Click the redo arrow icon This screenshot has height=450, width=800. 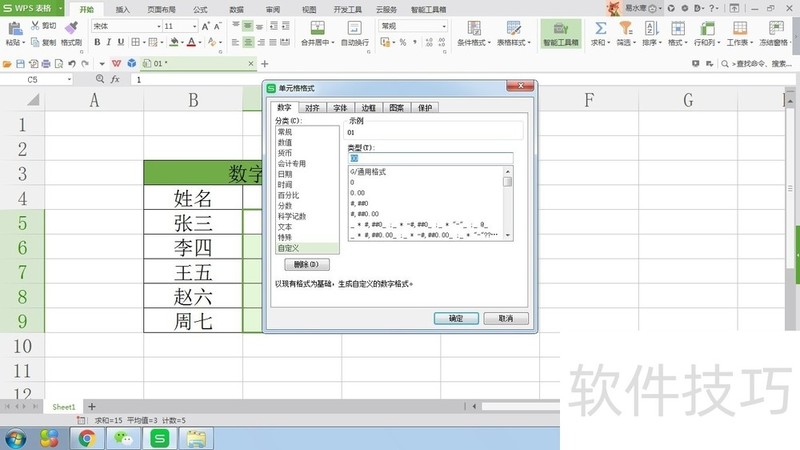85,64
